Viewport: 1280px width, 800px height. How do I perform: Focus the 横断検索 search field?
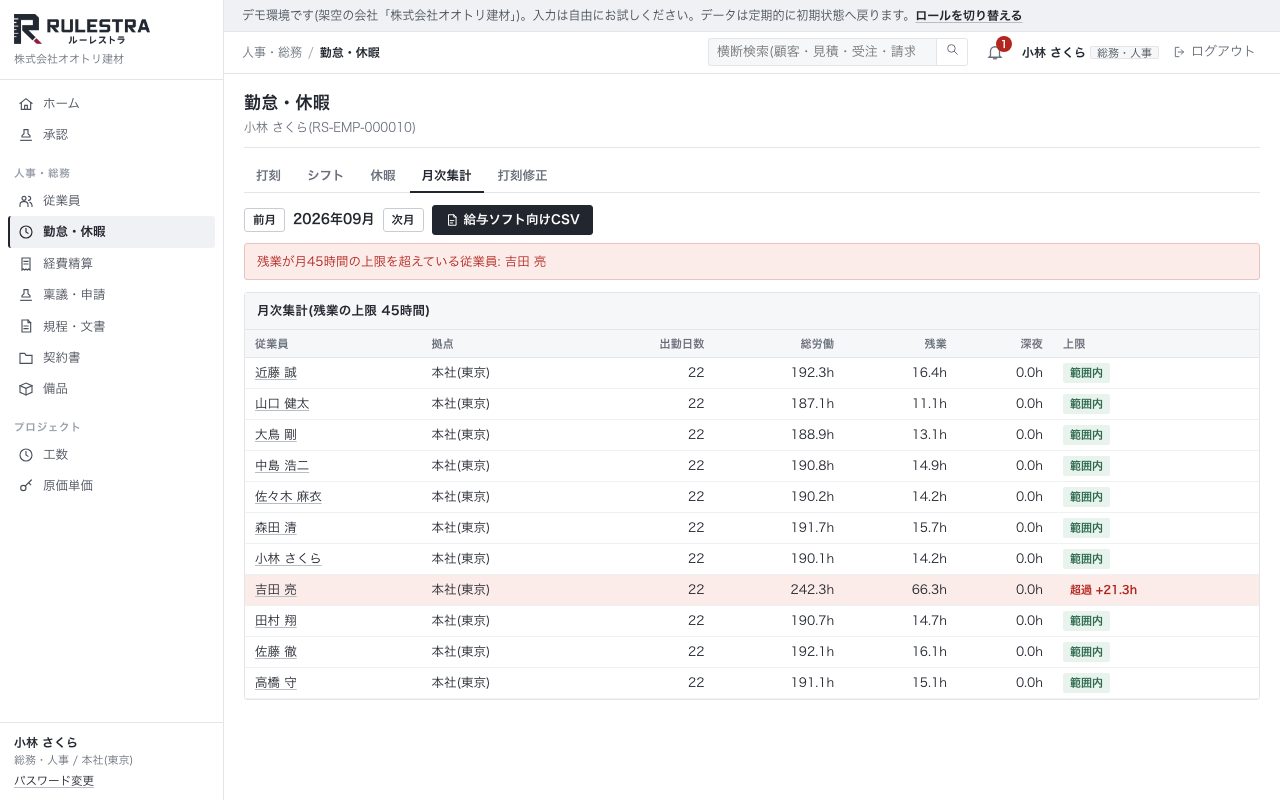tap(822, 52)
